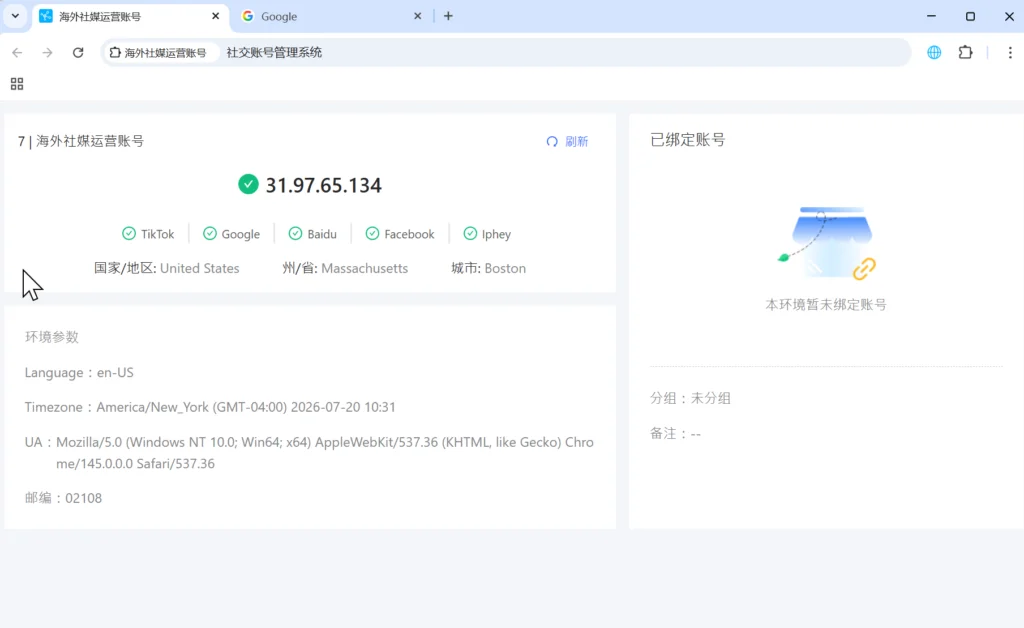The height and width of the screenshot is (628, 1024).
Task: Click the unbound account illustration
Action: click(826, 243)
